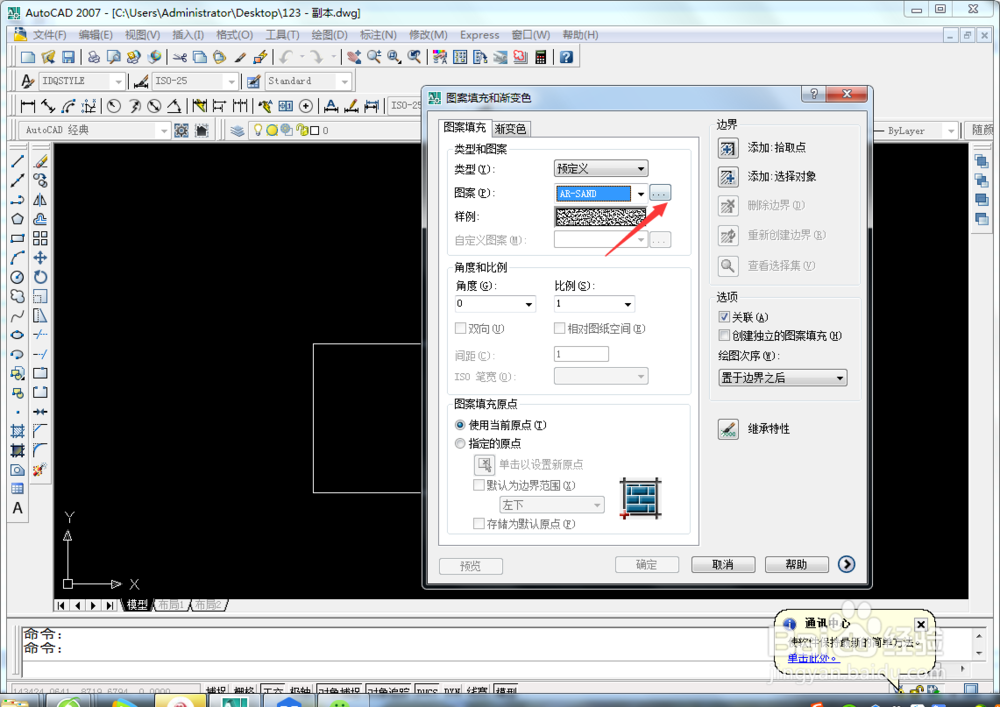The height and width of the screenshot is (707, 1000).
Task: Select the Multiline Text tool
Action: [17, 508]
